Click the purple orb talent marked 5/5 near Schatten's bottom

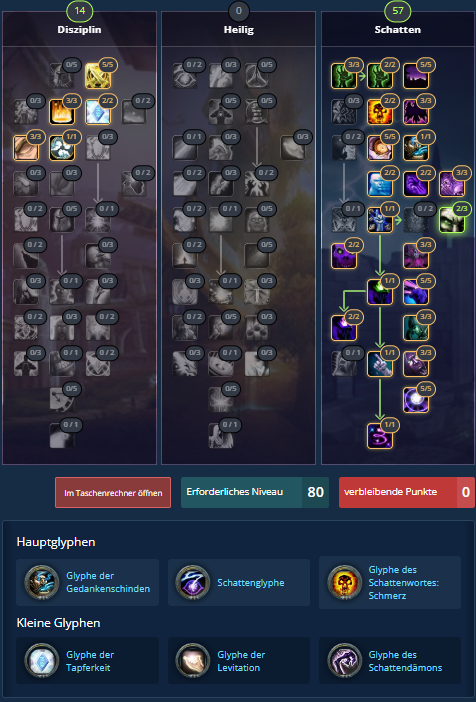pos(416,400)
